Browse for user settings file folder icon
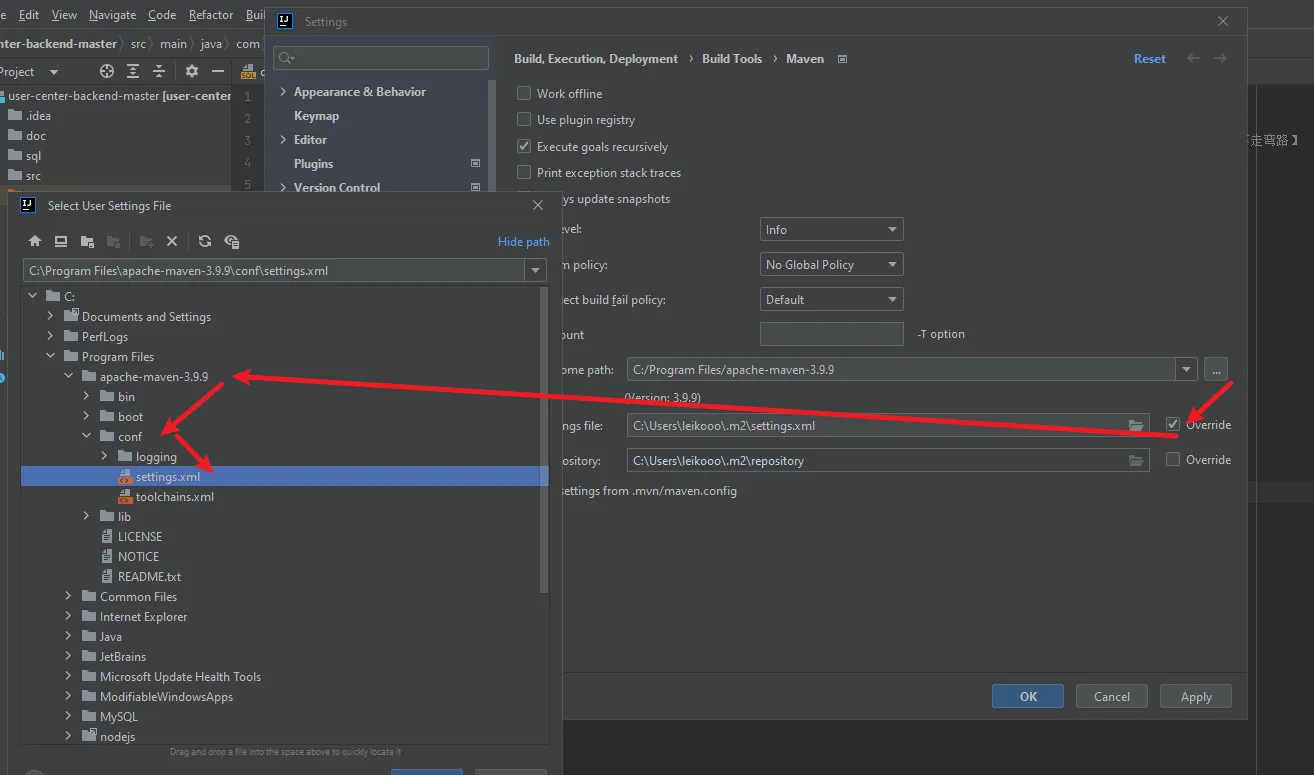Screen dimensions: 1314x775 click(x=1136, y=425)
